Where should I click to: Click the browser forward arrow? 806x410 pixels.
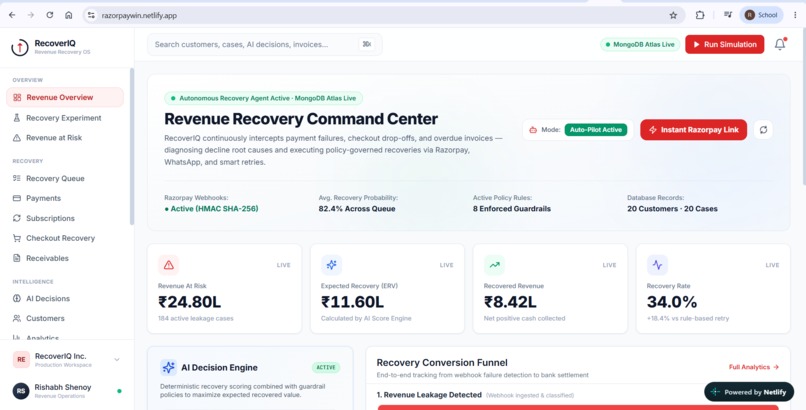[31, 15]
